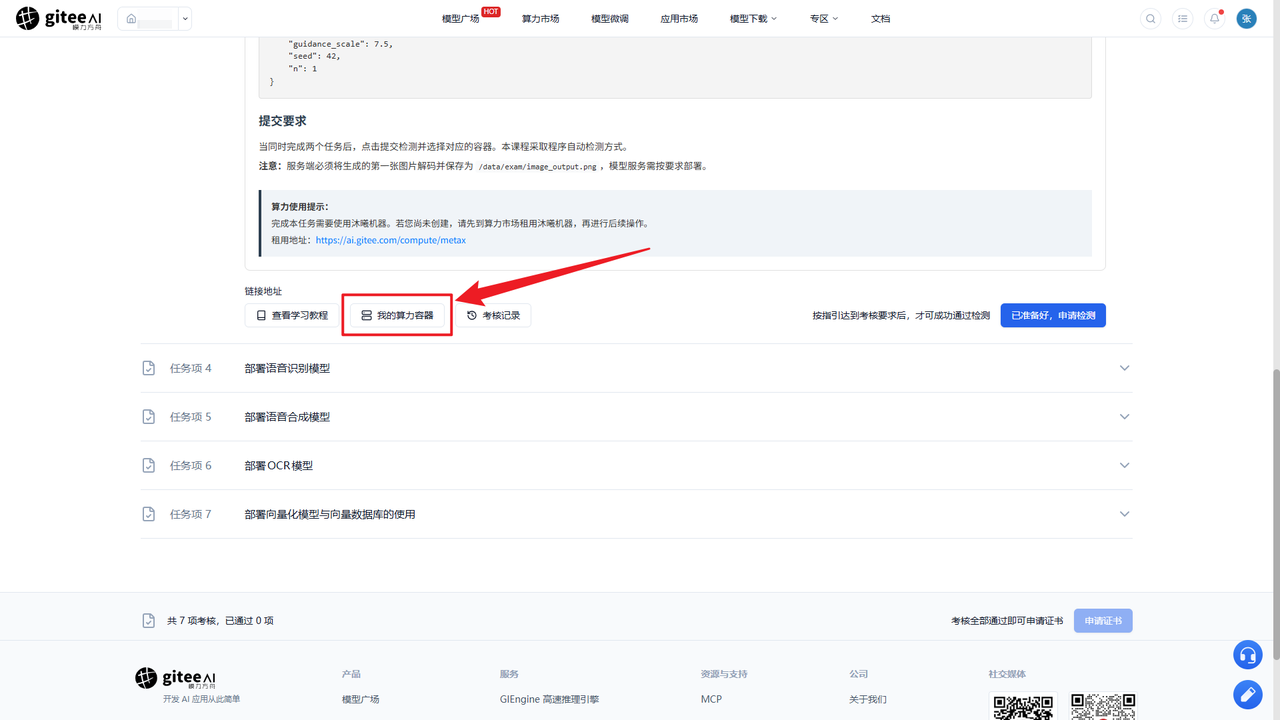This screenshot has height=720, width=1280.
Task: Click the 查看学习教程 button
Action: click(x=292, y=315)
